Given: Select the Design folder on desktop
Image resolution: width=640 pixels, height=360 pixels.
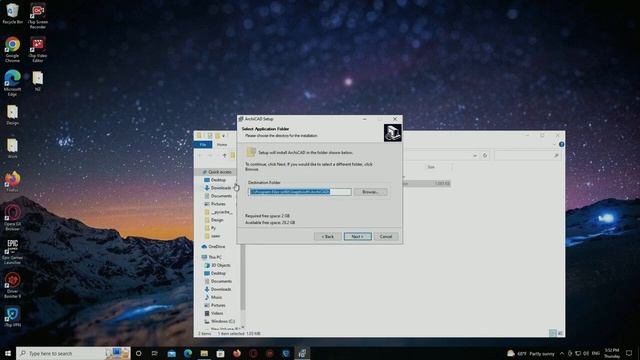Looking at the screenshot, I should [12, 114].
